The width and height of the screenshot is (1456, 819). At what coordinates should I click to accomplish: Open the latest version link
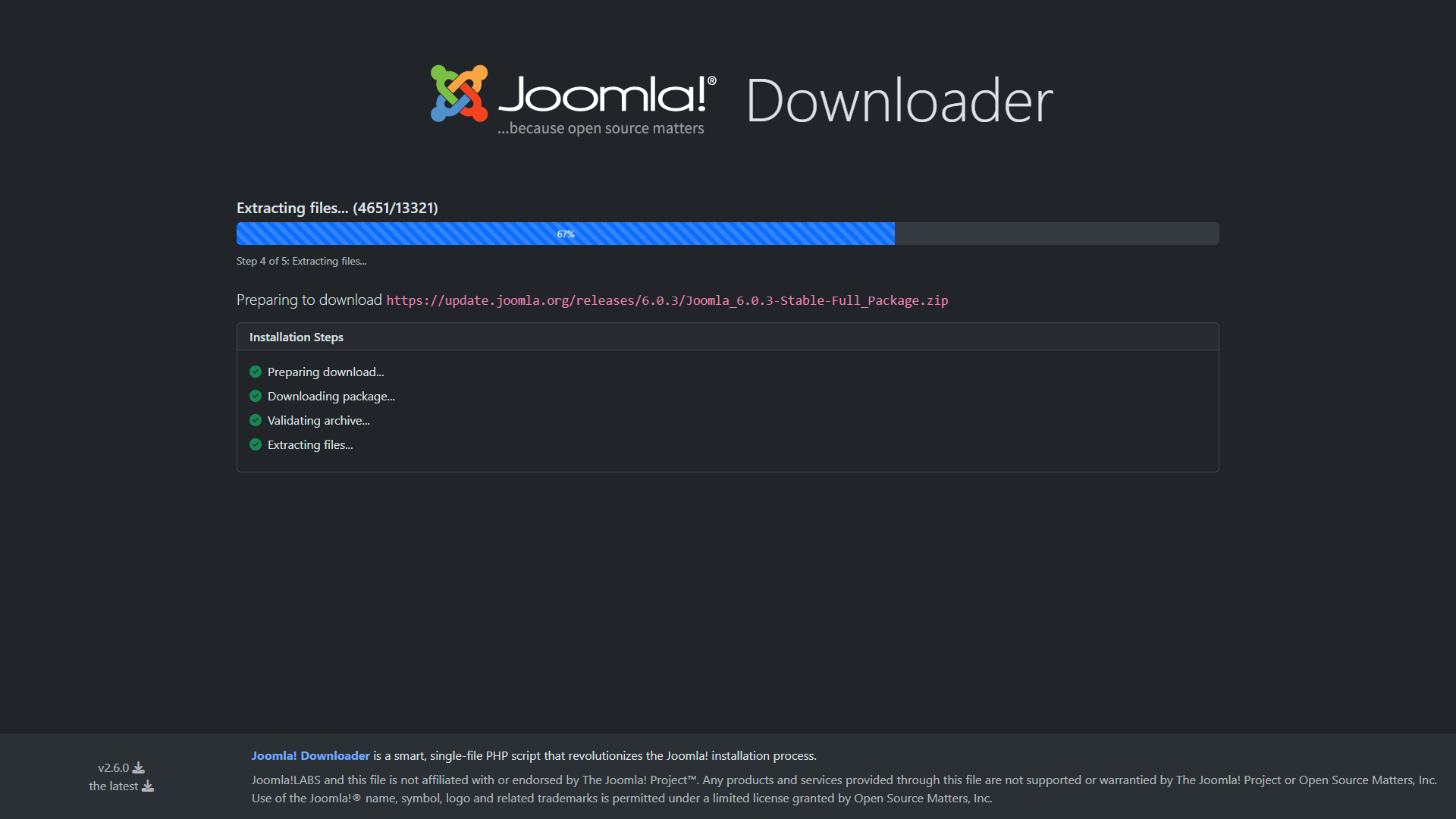[x=113, y=786]
